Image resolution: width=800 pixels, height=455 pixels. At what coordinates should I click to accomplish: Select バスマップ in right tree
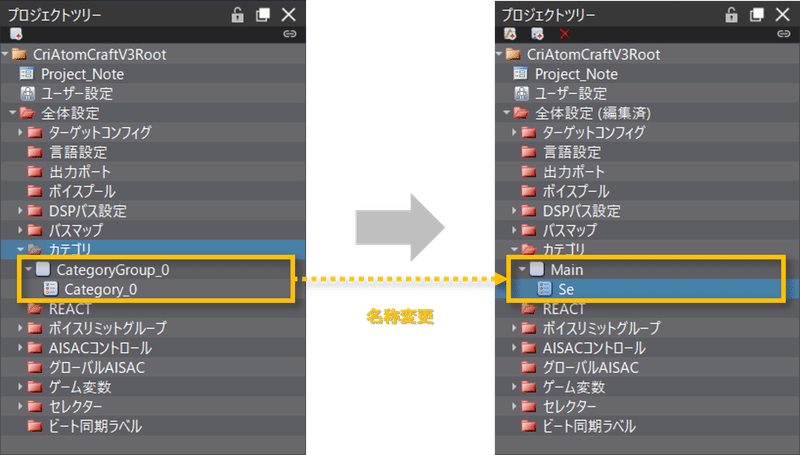coord(569,230)
